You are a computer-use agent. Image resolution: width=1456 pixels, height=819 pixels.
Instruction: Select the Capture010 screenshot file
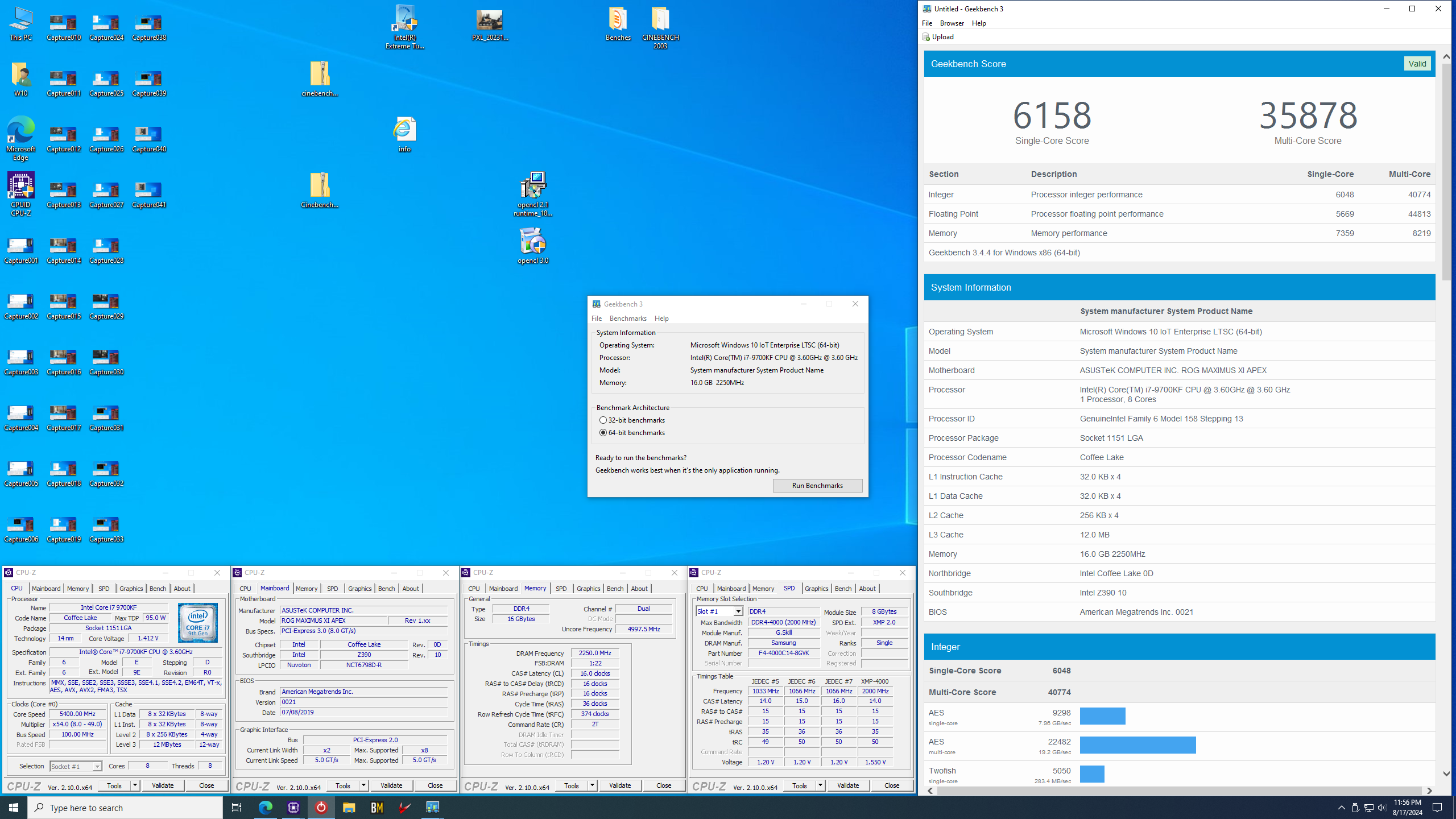coord(64,27)
